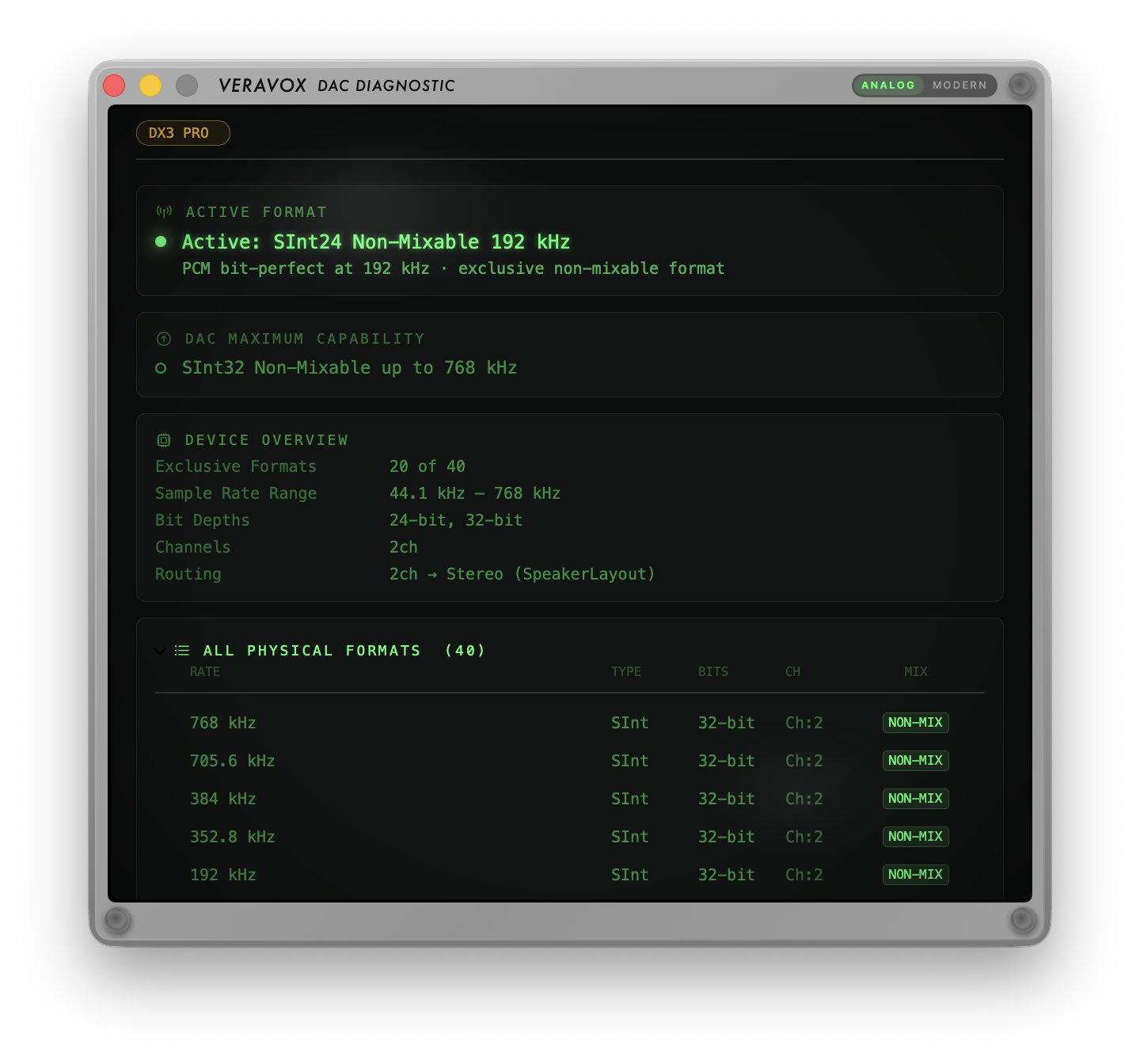Select the DX3 PRO device chip
1140x1064 pixels.
(183, 133)
